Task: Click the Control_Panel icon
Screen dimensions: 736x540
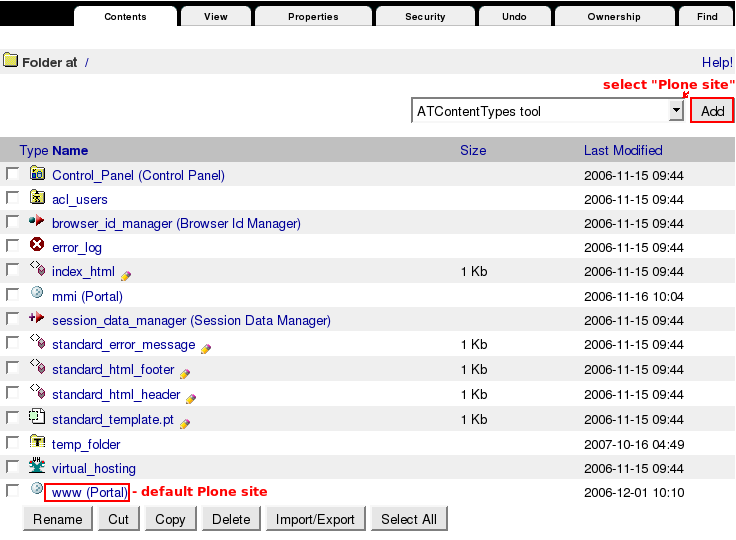Action: pyautogui.click(x=37, y=173)
